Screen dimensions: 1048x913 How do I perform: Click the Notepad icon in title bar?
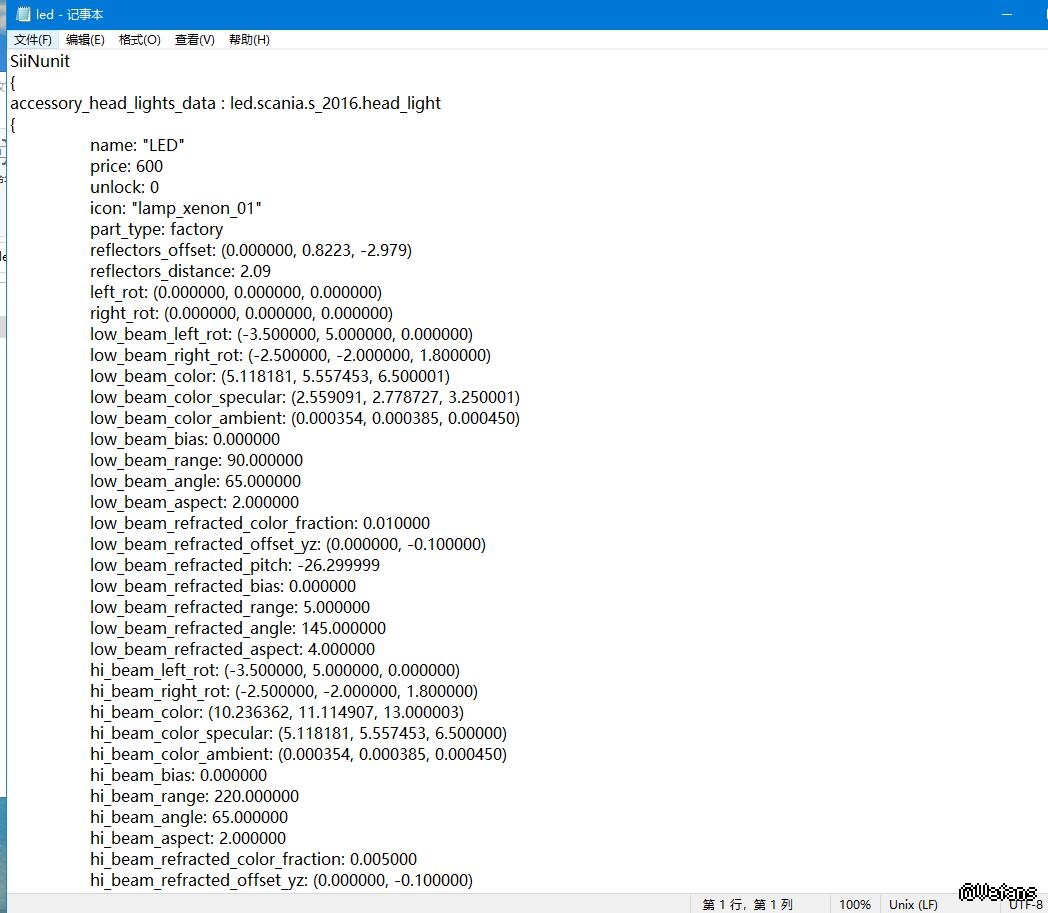23,14
